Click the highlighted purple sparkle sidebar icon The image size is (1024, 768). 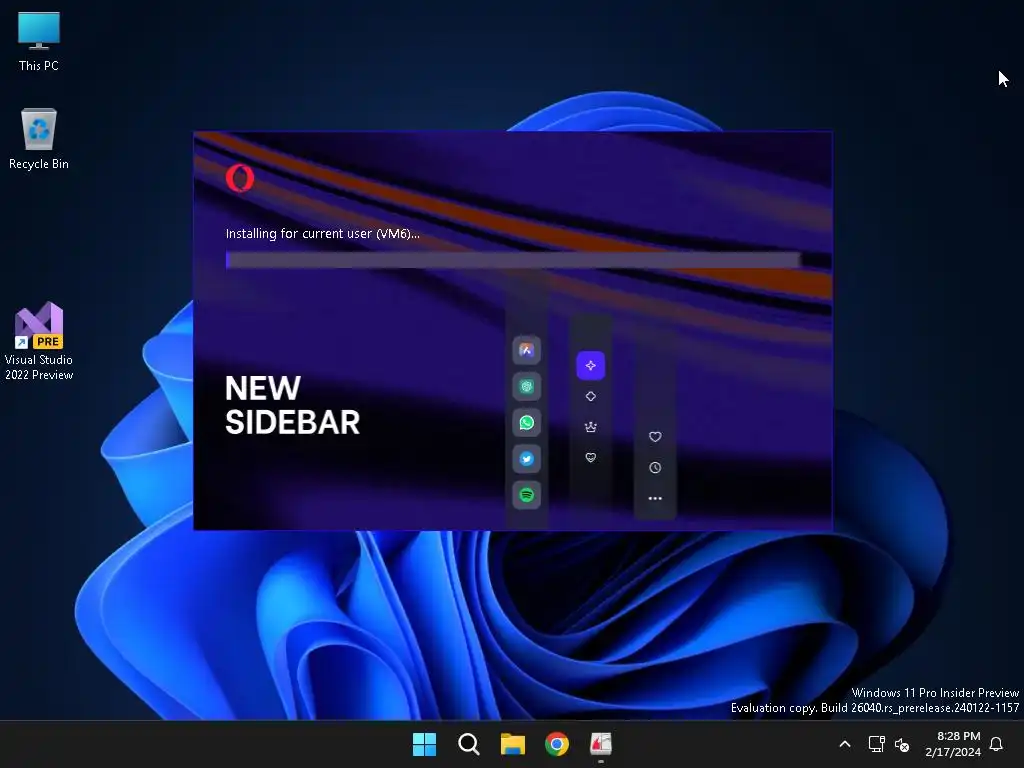pyautogui.click(x=590, y=366)
